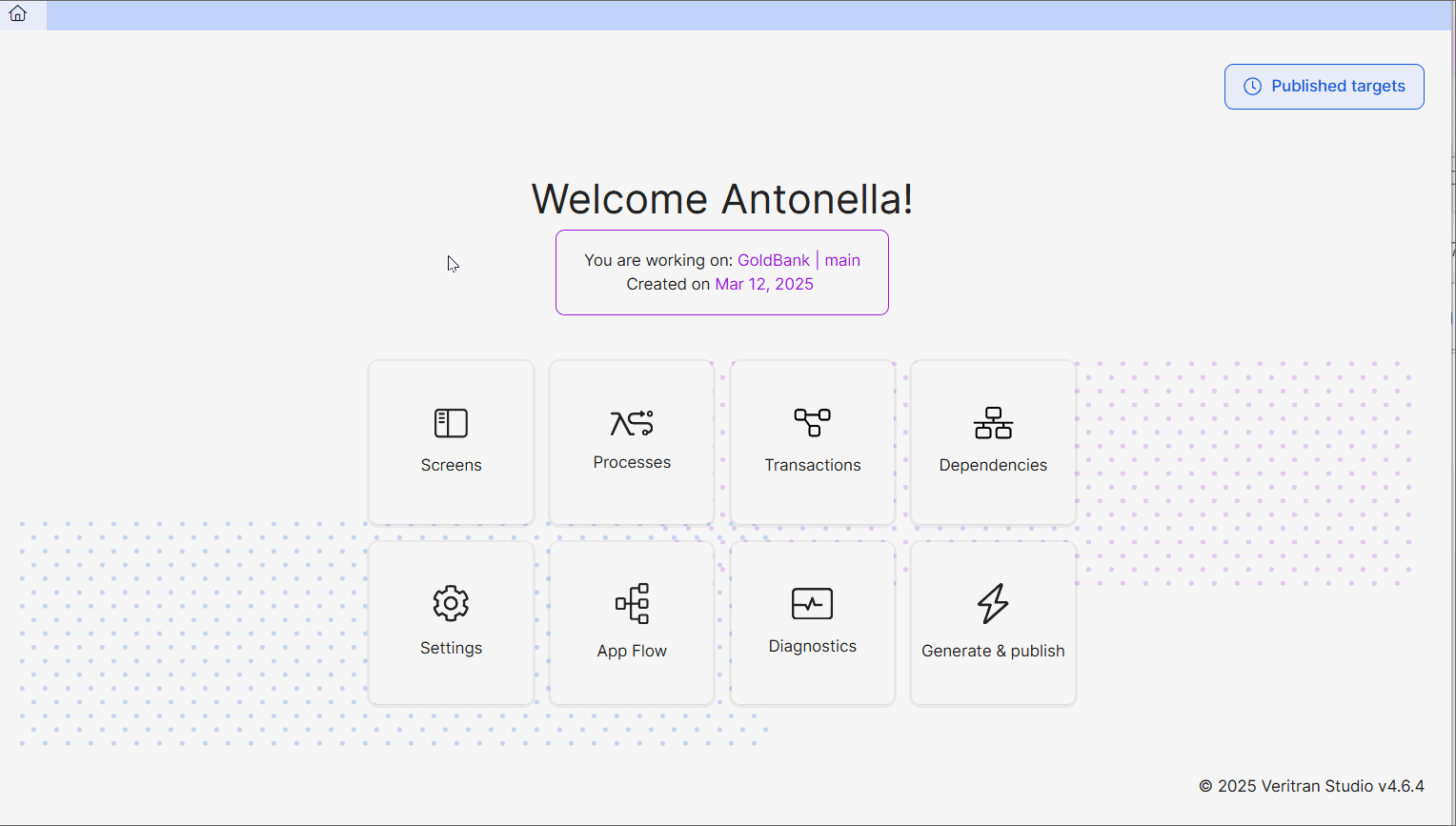Select the Diagnostics tile label

click(812, 646)
